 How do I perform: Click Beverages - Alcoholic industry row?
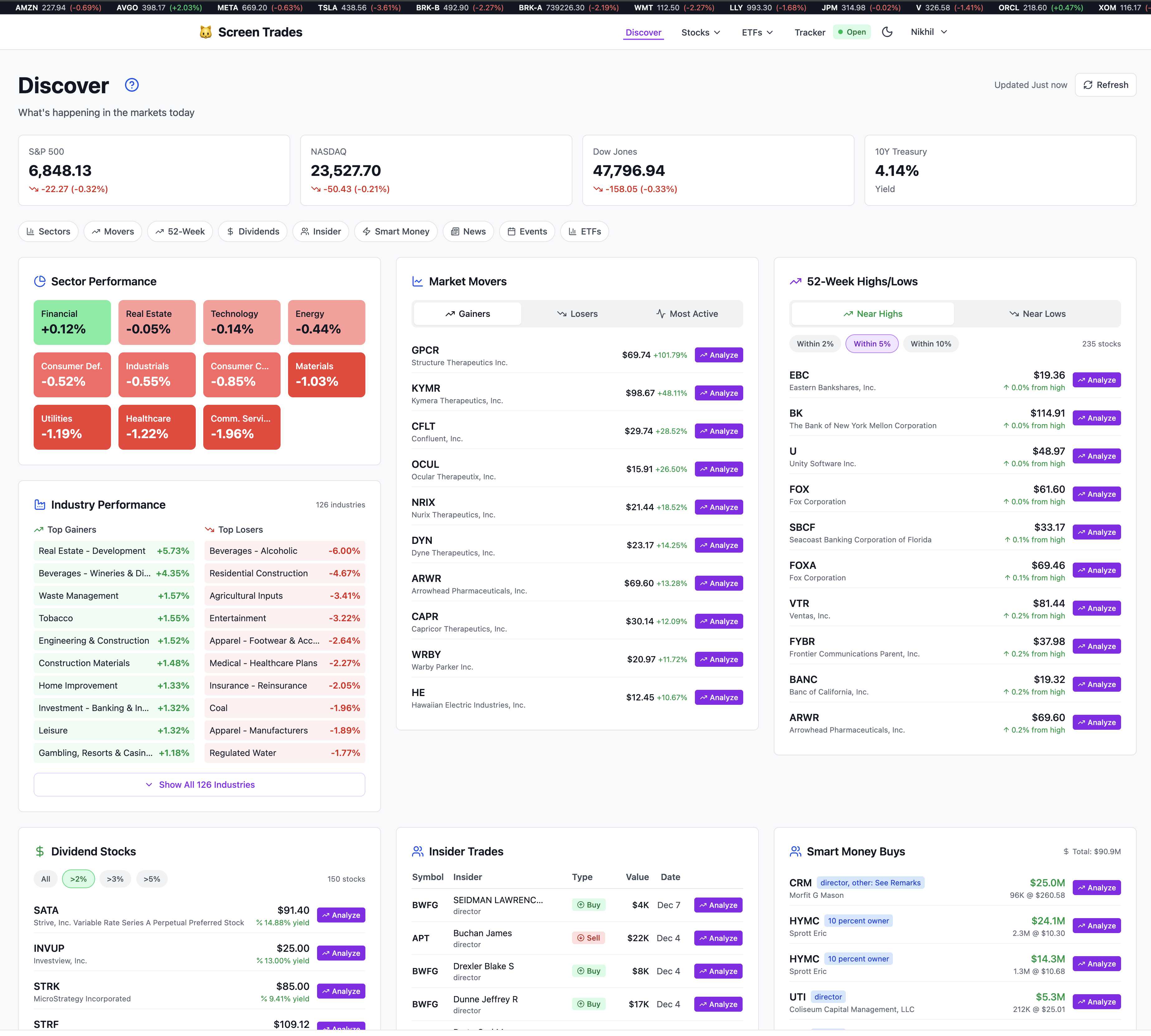(285, 551)
